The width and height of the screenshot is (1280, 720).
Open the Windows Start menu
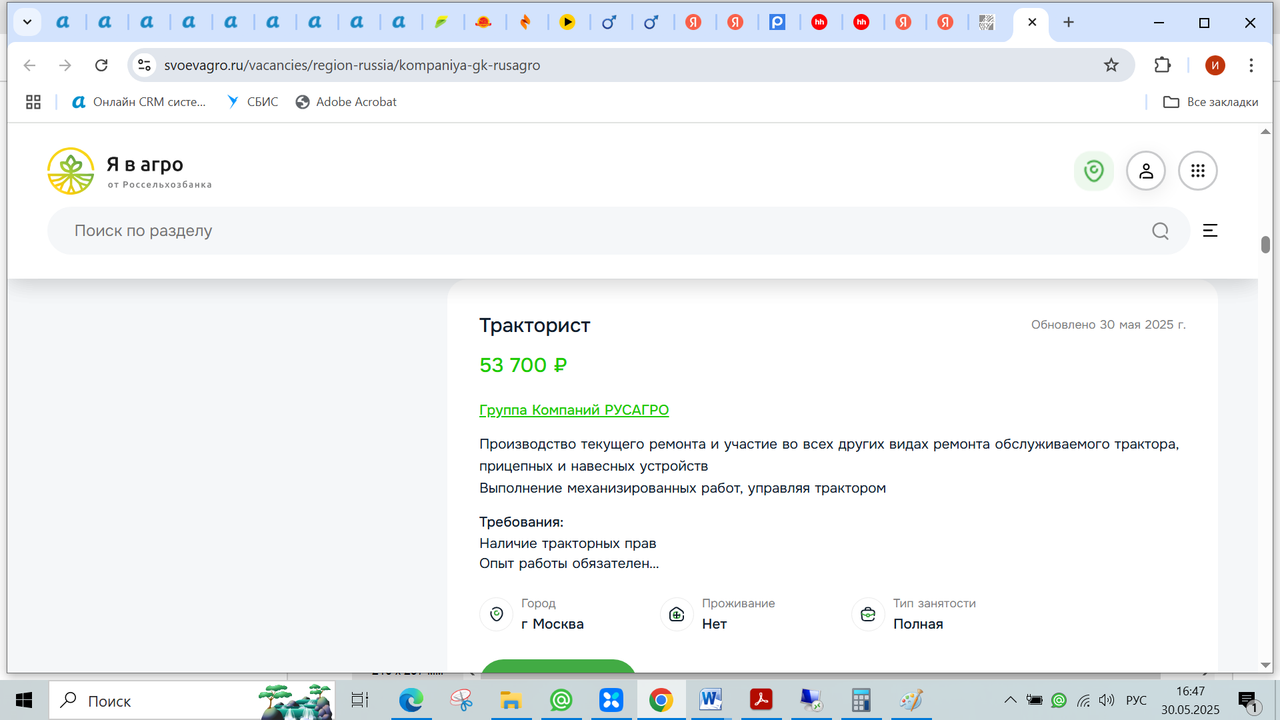pyautogui.click(x=24, y=700)
